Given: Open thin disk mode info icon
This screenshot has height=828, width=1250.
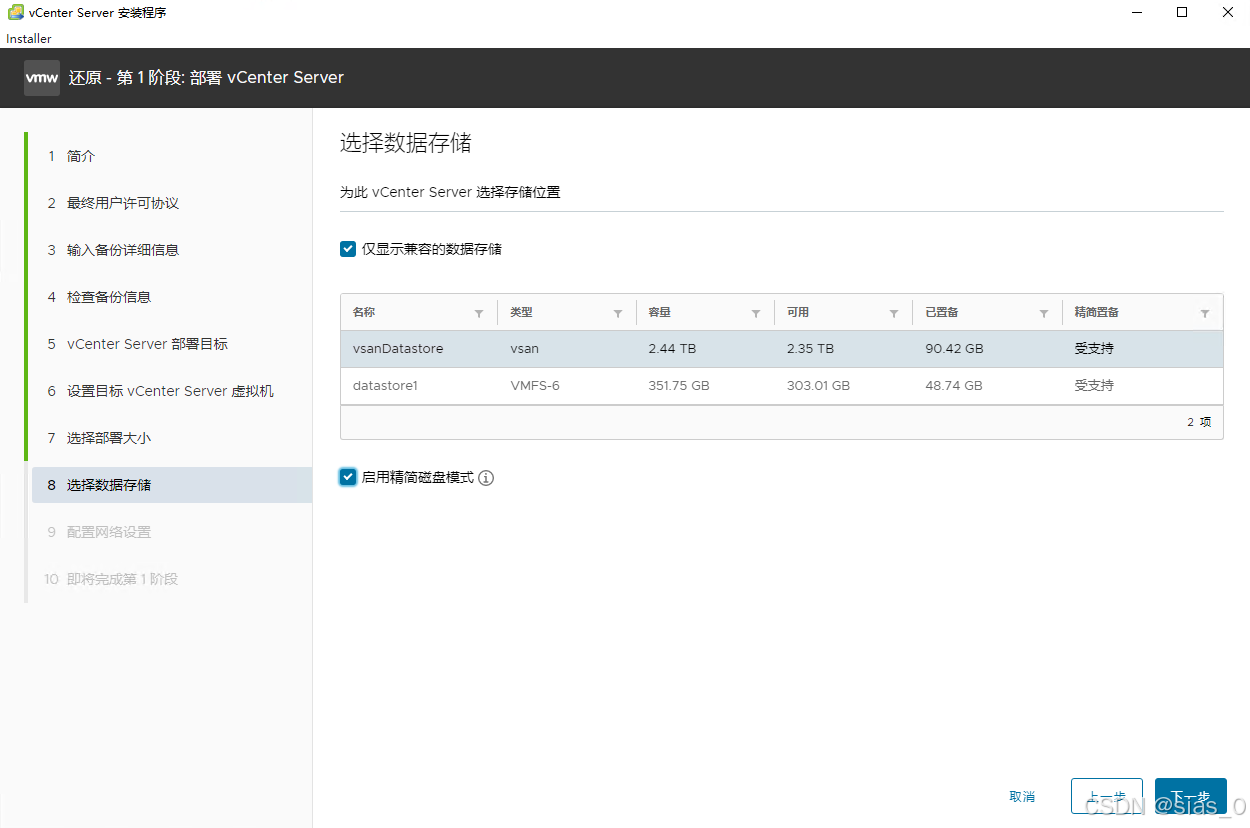Looking at the screenshot, I should pos(486,478).
